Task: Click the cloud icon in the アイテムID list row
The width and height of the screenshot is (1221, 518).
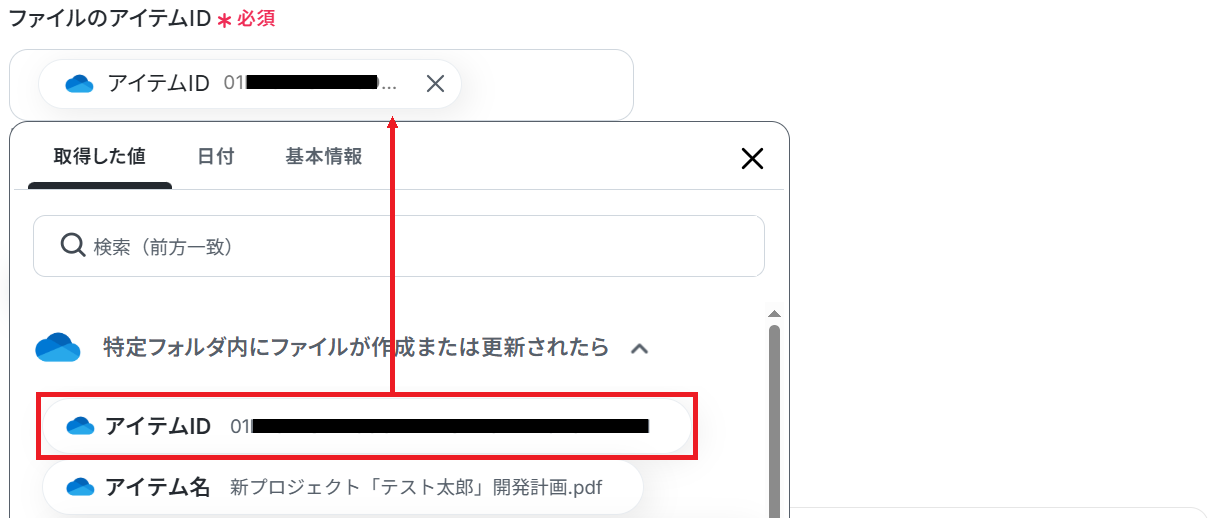Action: pyautogui.click(x=80, y=427)
